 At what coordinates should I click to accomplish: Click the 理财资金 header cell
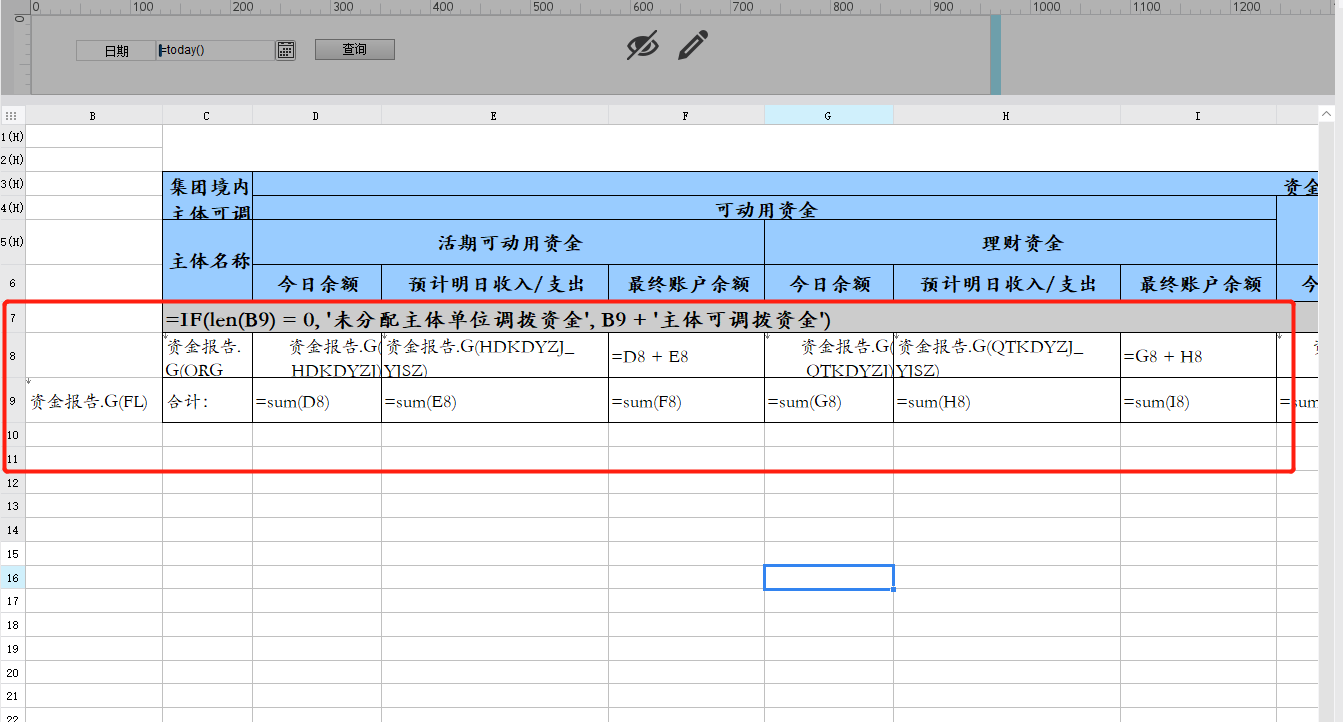click(x=1020, y=243)
